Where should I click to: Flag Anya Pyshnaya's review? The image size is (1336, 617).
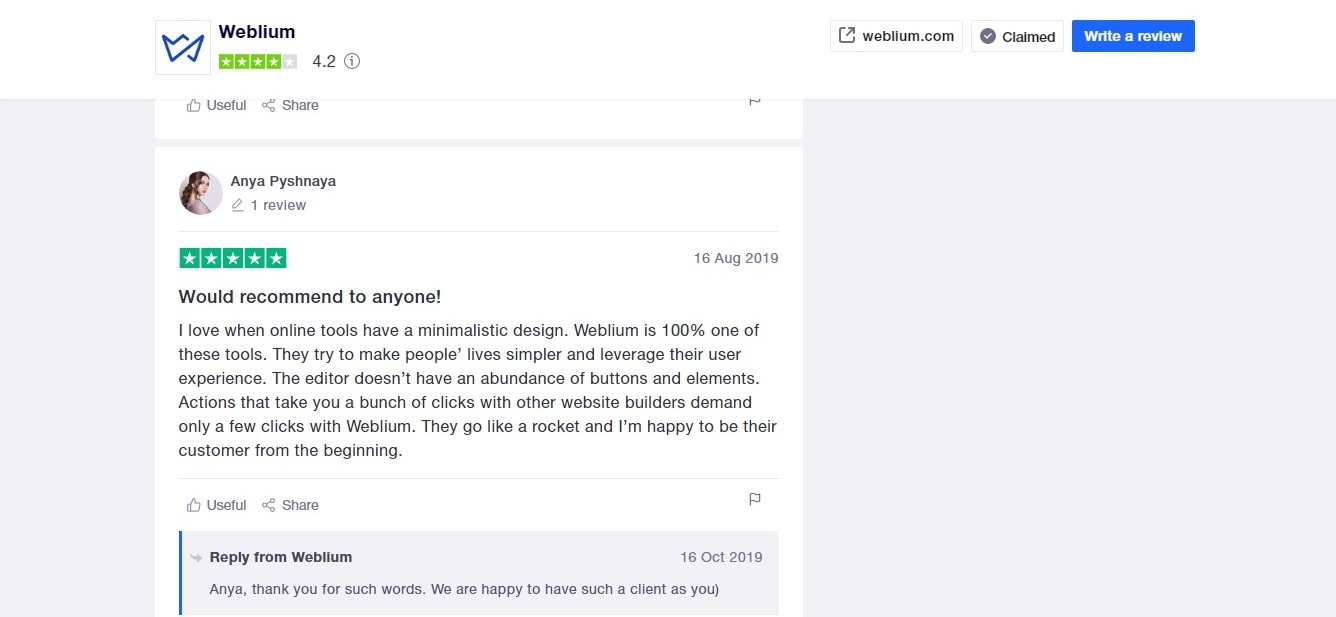click(x=755, y=499)
